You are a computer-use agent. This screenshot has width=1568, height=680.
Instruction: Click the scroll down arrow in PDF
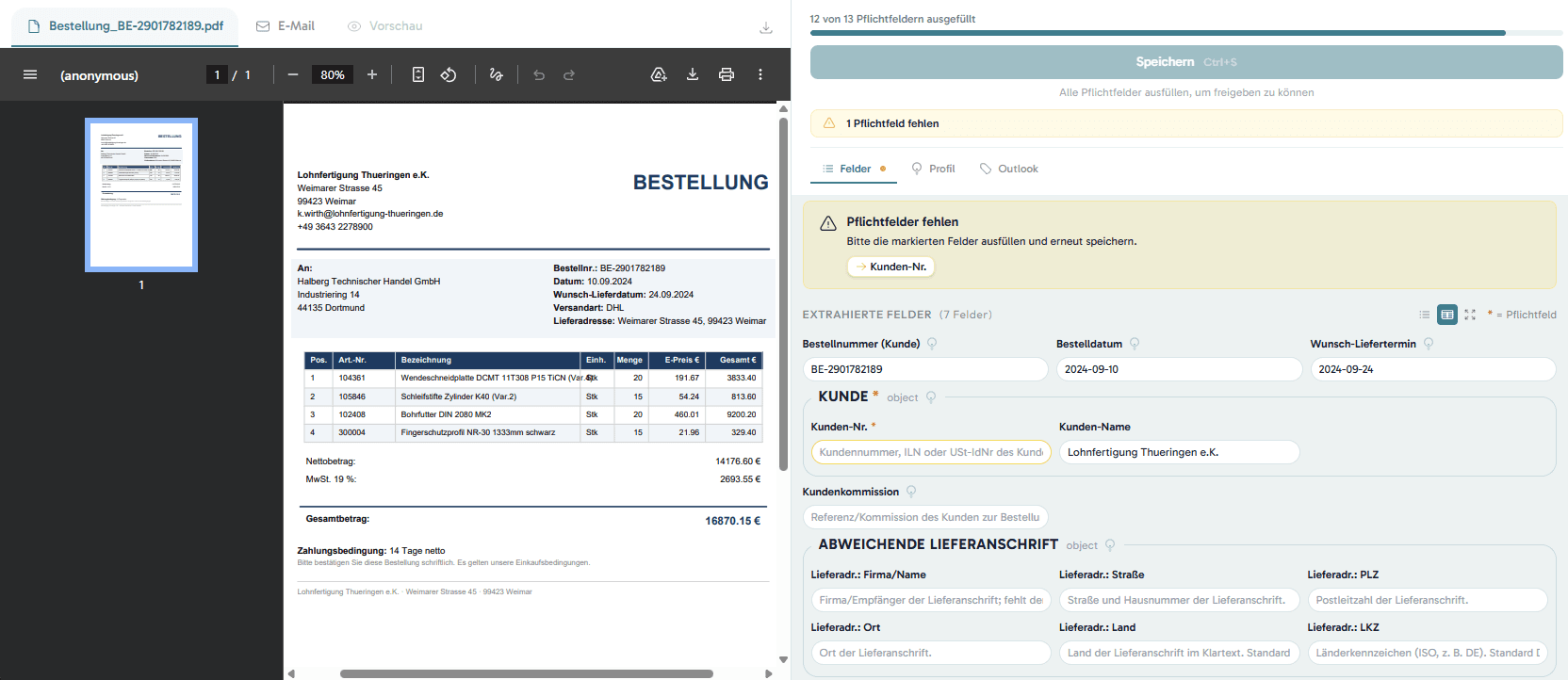pos(783,660)
